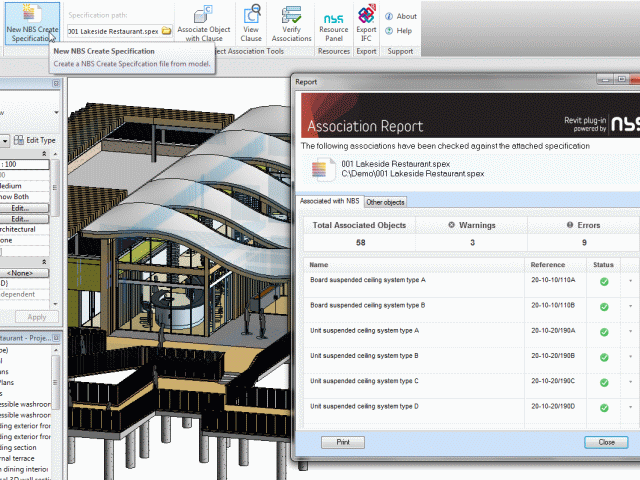Close the Project Browser panel icon

click(56, 338)
